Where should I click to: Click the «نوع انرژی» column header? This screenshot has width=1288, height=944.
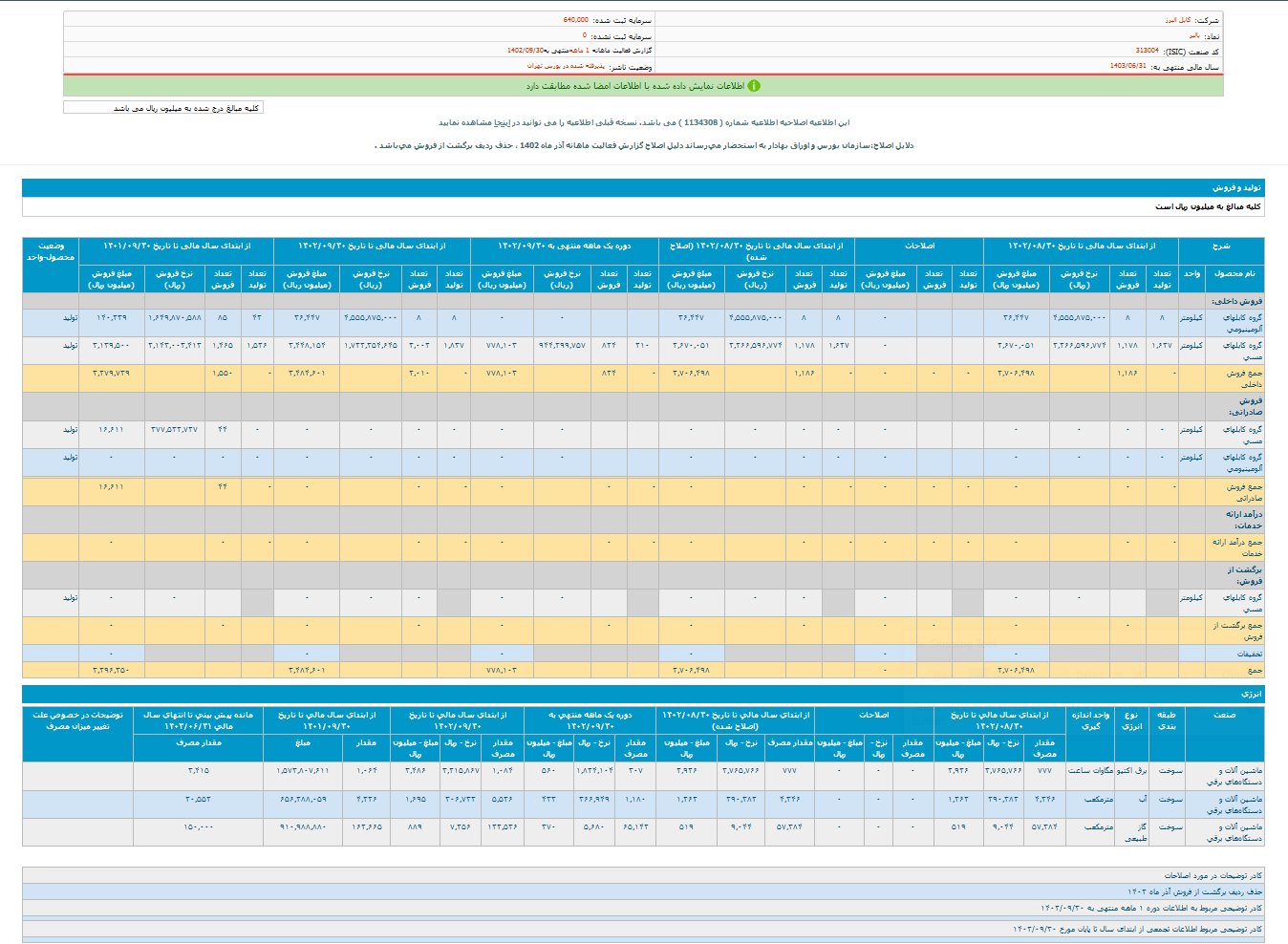(1131, 720)
